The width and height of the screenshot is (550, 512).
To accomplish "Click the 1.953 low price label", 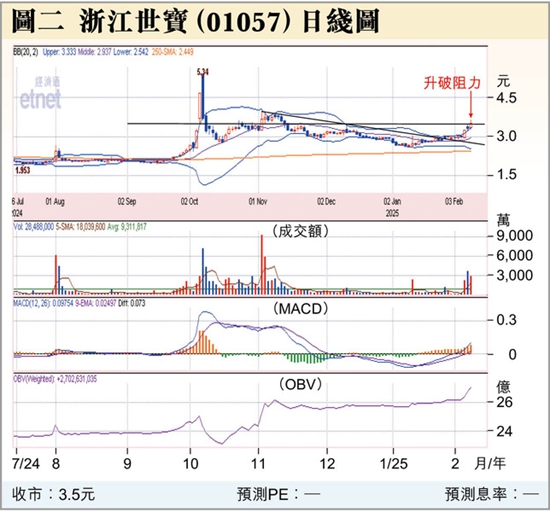I will coord(23,170).
